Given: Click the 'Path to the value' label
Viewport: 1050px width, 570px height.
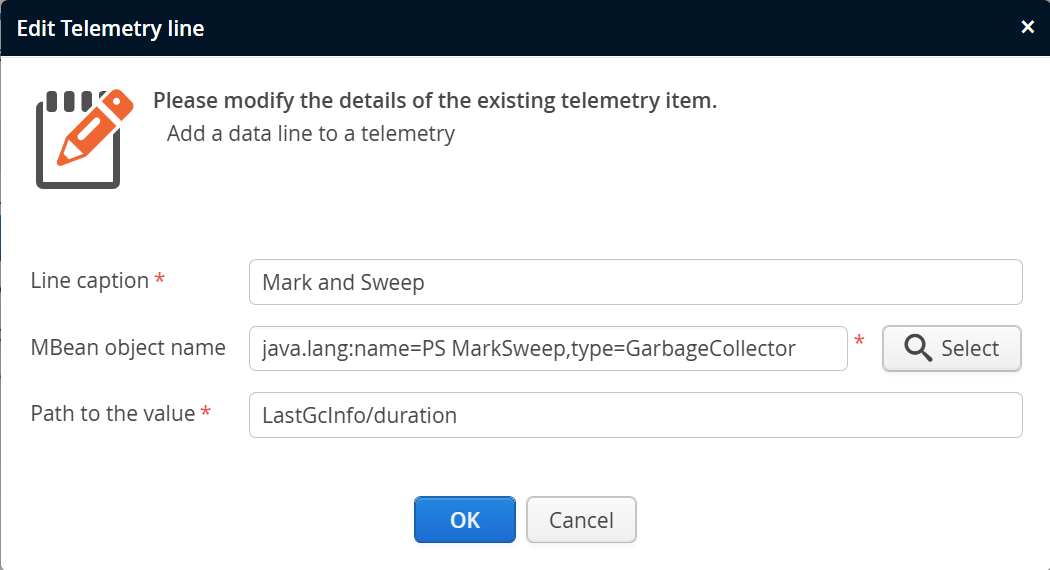Looking at the screenshot, I should 113,413.
